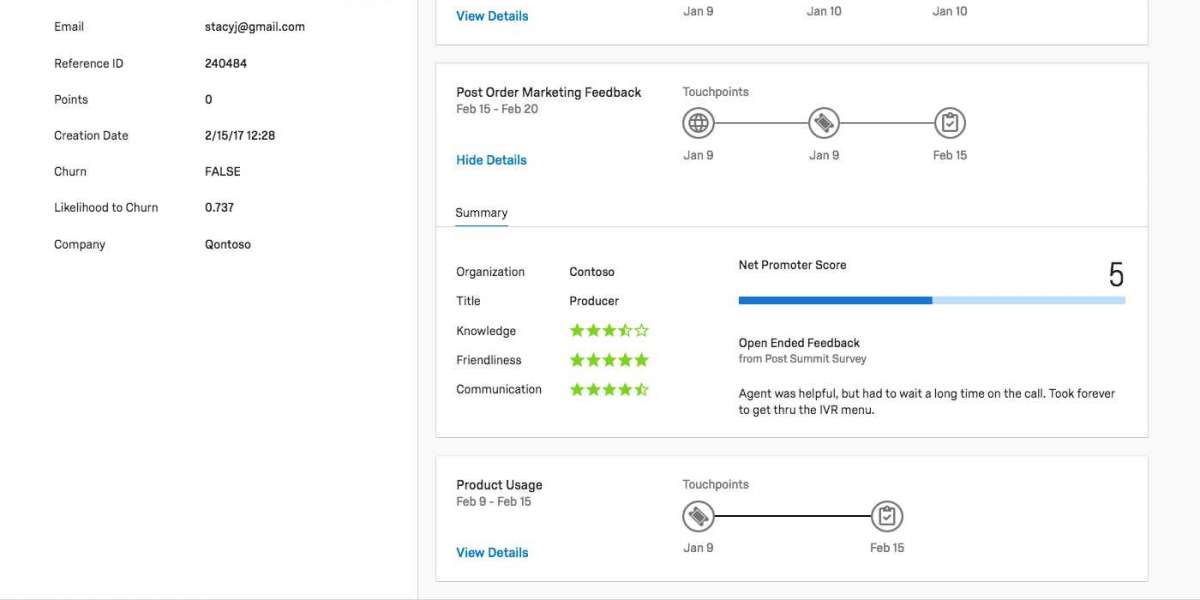Click the Net Promoter Score progress bar
Screen dimensions: 1200x600
coord(931,300)
